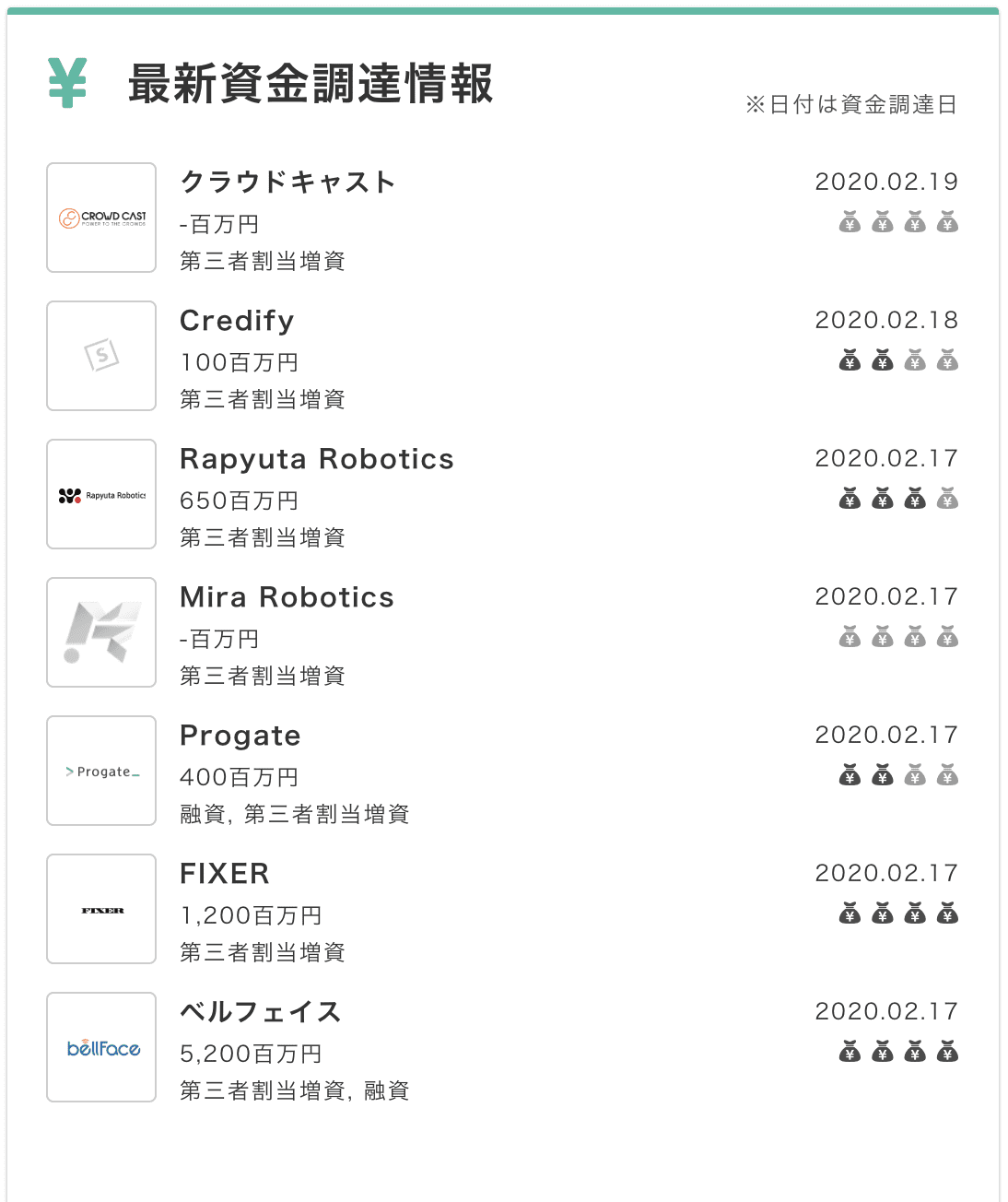
Task: Click the Progate logo thumbnail
Action: tap(101, 771)
